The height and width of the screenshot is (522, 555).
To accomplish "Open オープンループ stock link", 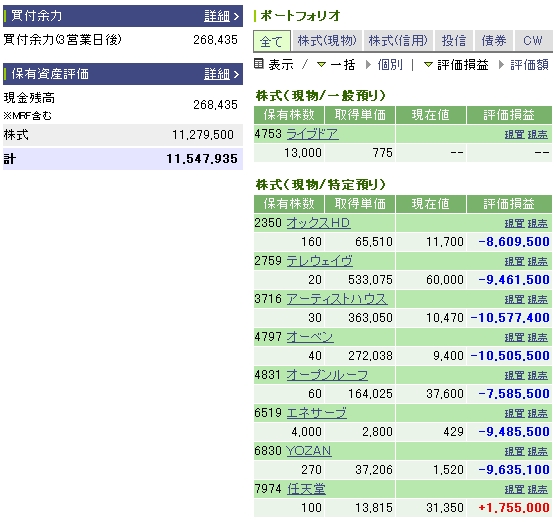I will click(327, 375).
